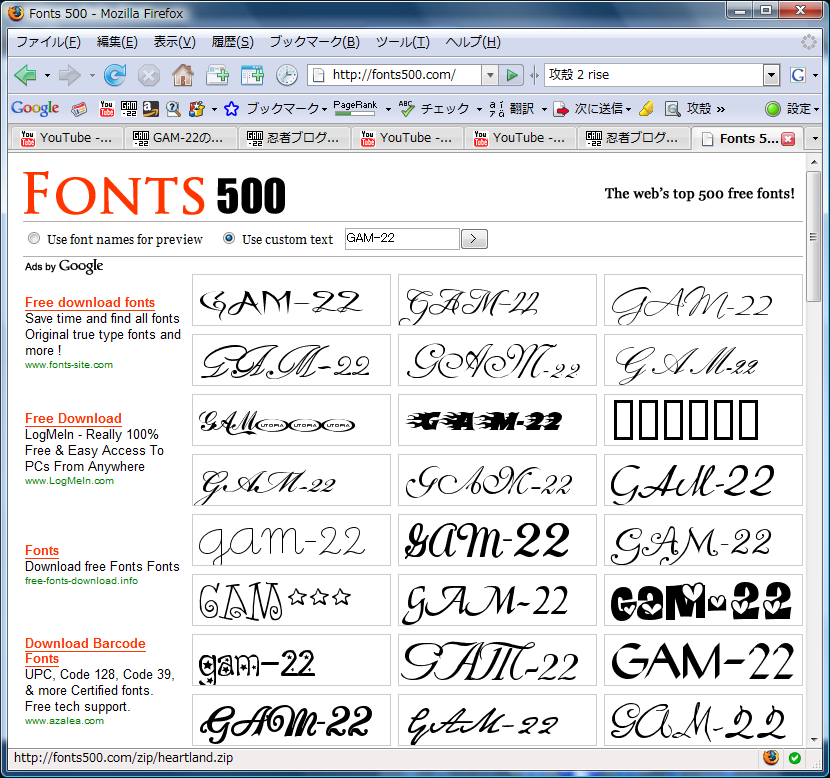830x778 pixels.
Task: Click the magnifier search toolbar icon
Action: (173, 109)
